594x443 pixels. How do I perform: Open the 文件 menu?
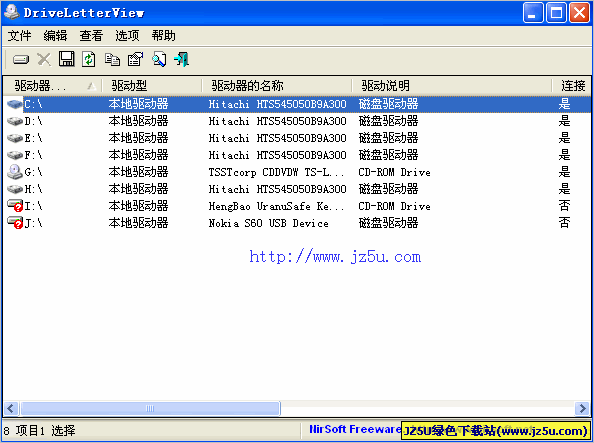tap(19, 36)
